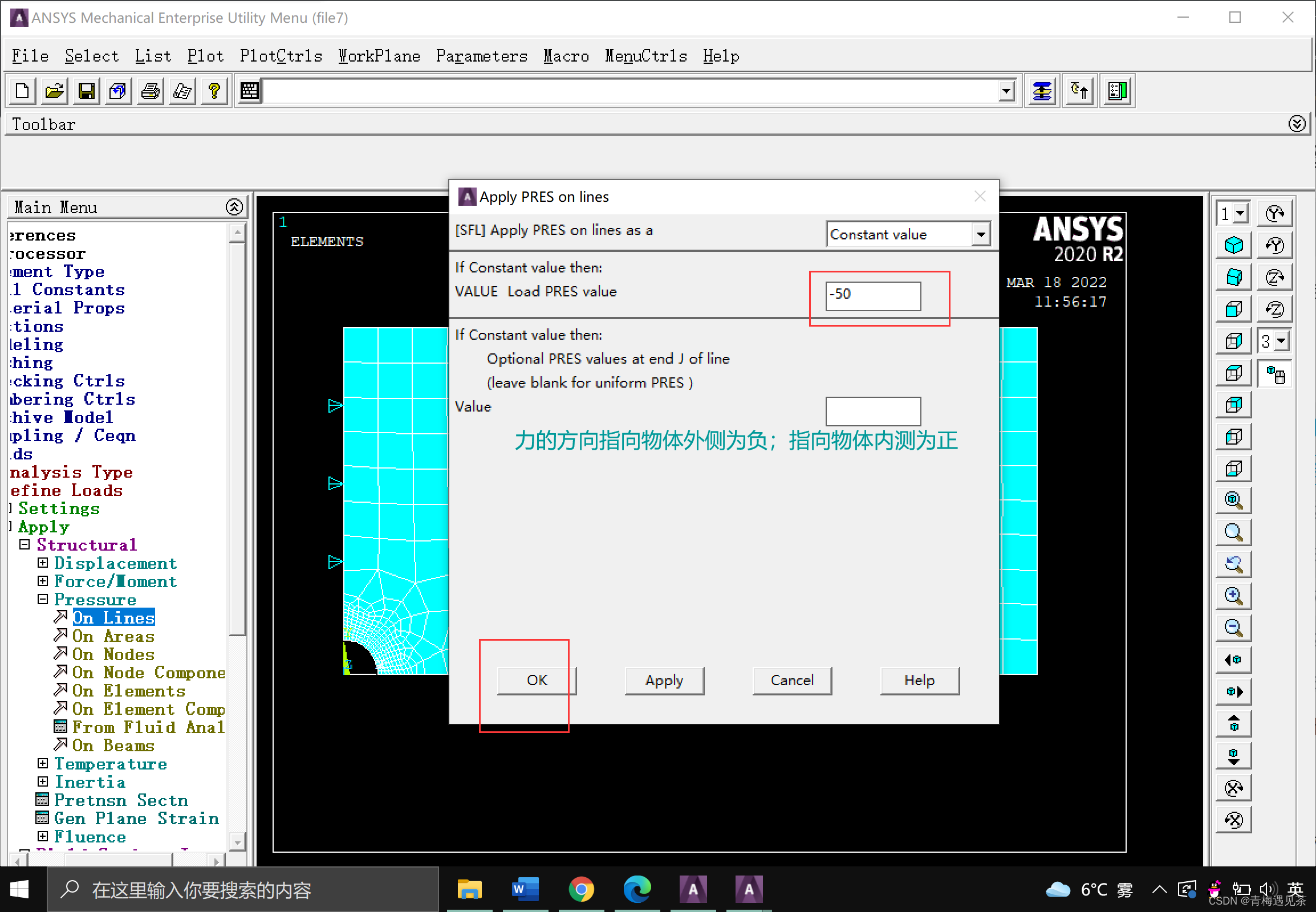Open the window number 1 dropdown
The height and width of the screenshot is (912, 1316).
pyautogui.click(x=1240, y=214)
